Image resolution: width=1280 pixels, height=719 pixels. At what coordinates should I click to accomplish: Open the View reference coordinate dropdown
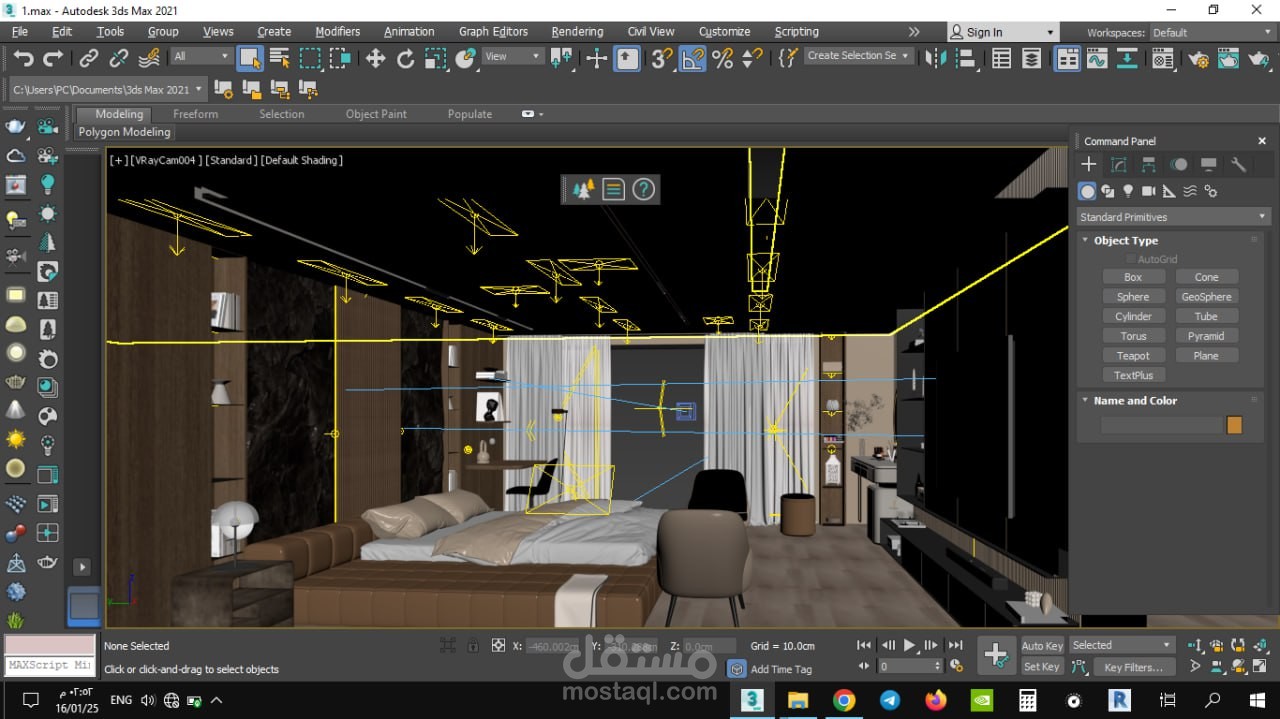pos(512,57)
